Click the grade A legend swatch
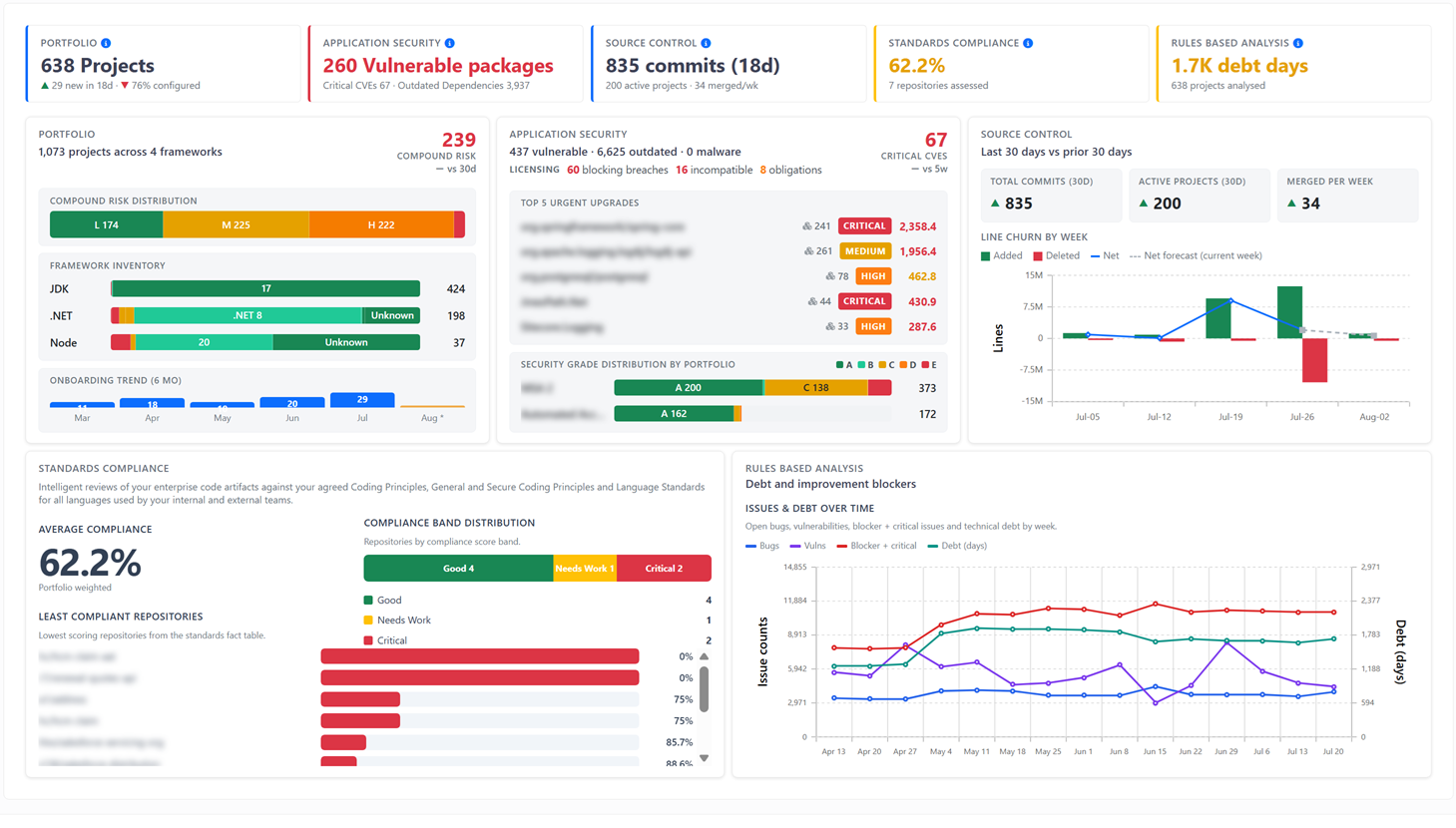Image resolution: width=1456 pixels, height=828 pixels. pyautogui.click(x=840, y=365)
